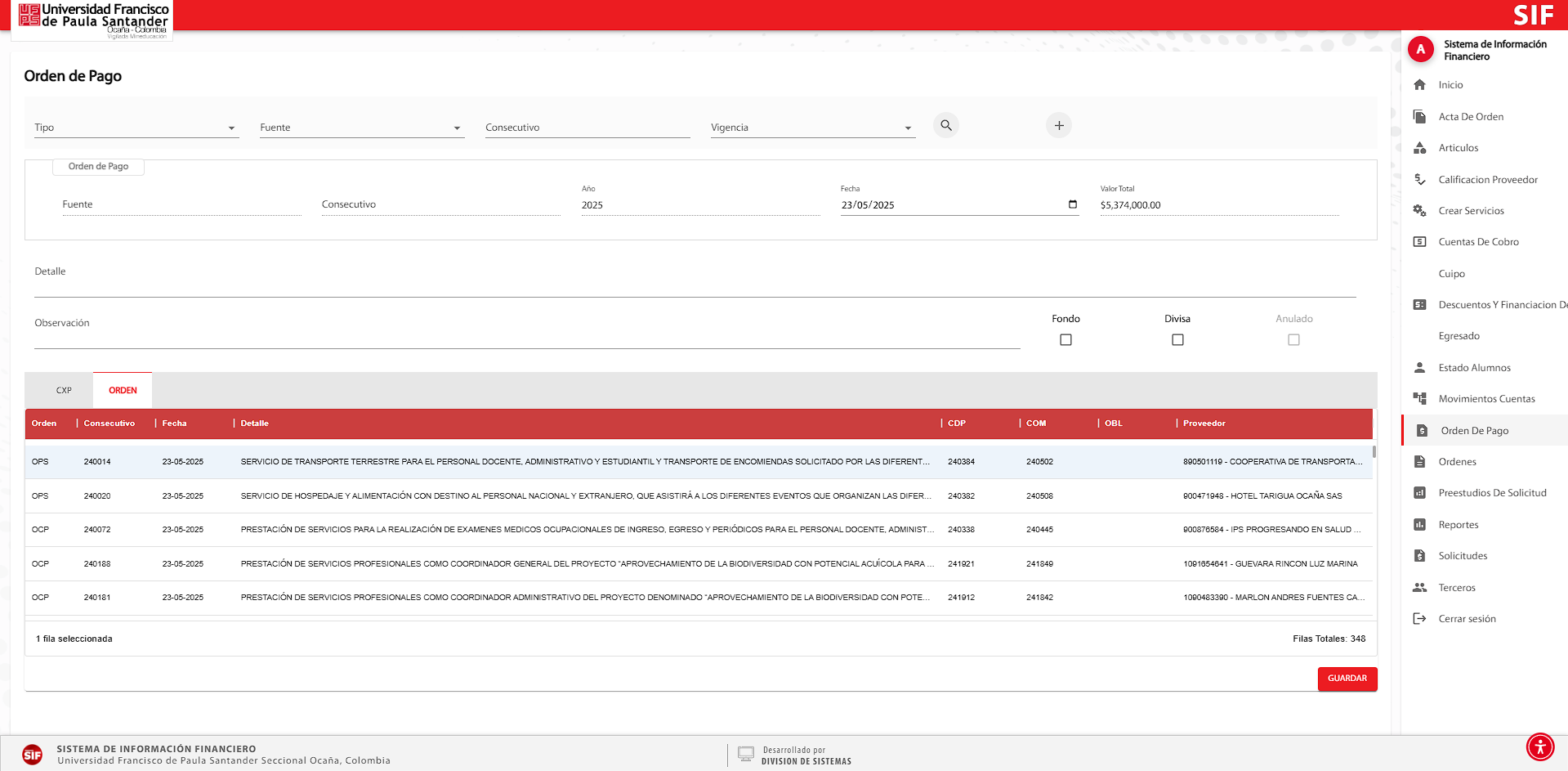
Task: Toggle the Divisa checkbox
Action: (x=1177, y=339)
